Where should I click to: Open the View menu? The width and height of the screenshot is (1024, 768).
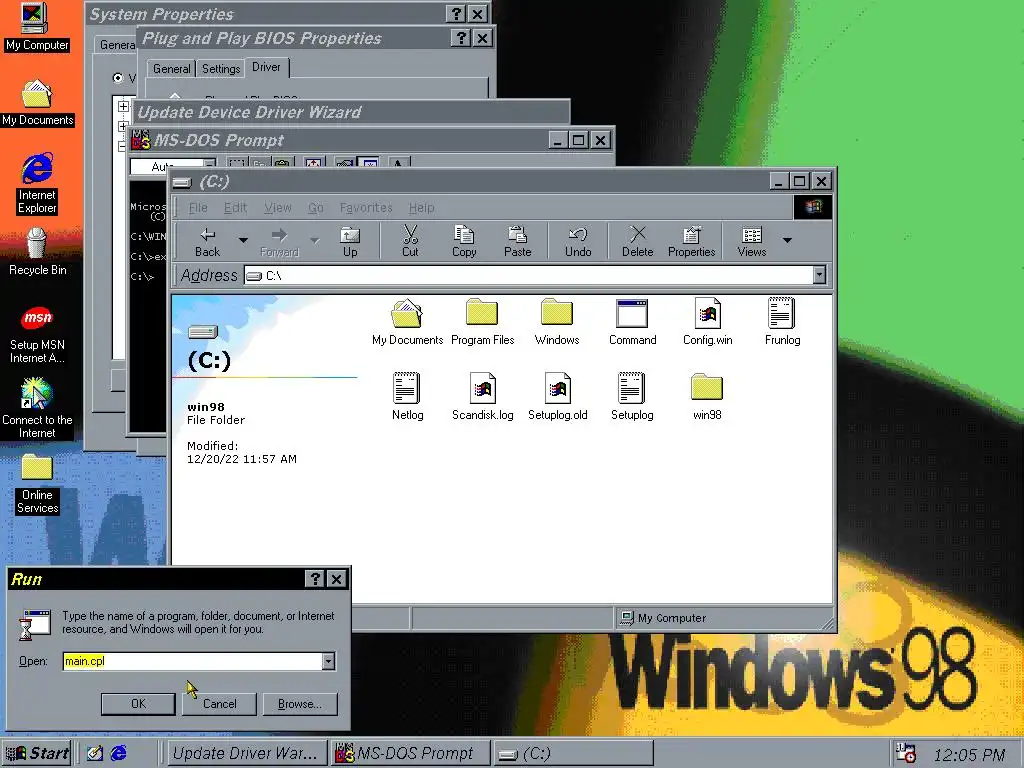coord(278,208)
